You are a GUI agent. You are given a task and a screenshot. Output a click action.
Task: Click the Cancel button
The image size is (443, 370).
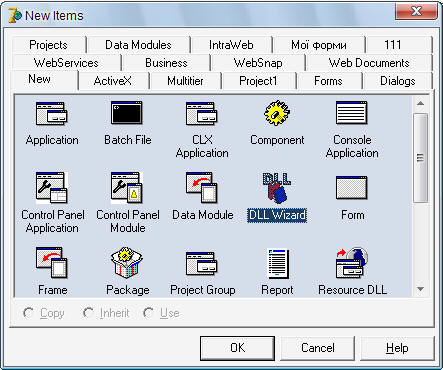318,348
